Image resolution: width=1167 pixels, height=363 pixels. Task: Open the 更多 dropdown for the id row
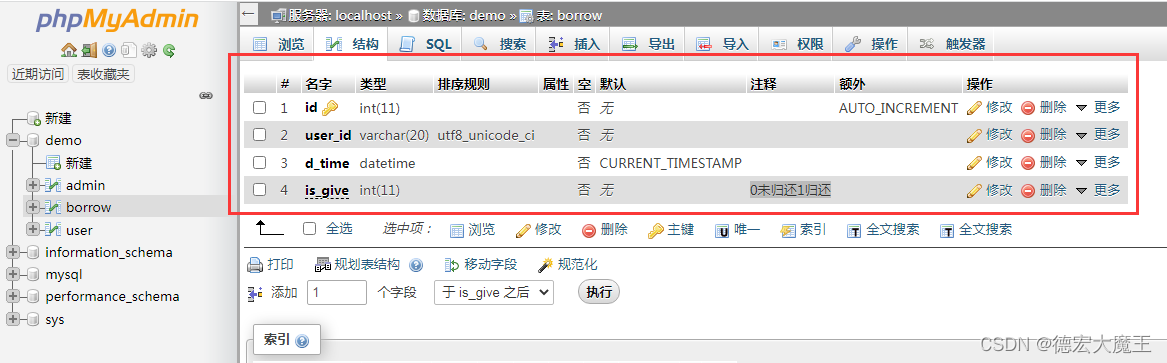[x=1098, y=108]
